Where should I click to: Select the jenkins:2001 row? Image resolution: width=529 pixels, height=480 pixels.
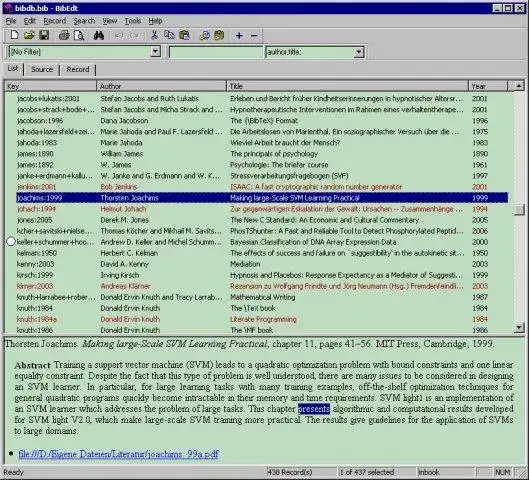[262, 187]
